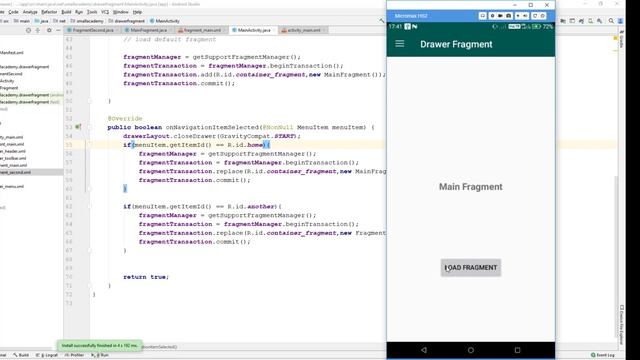Viewport: 640px width, 360px height.
Task: Switch to MainFragment.java tab
Action: (x=149, y=30)
